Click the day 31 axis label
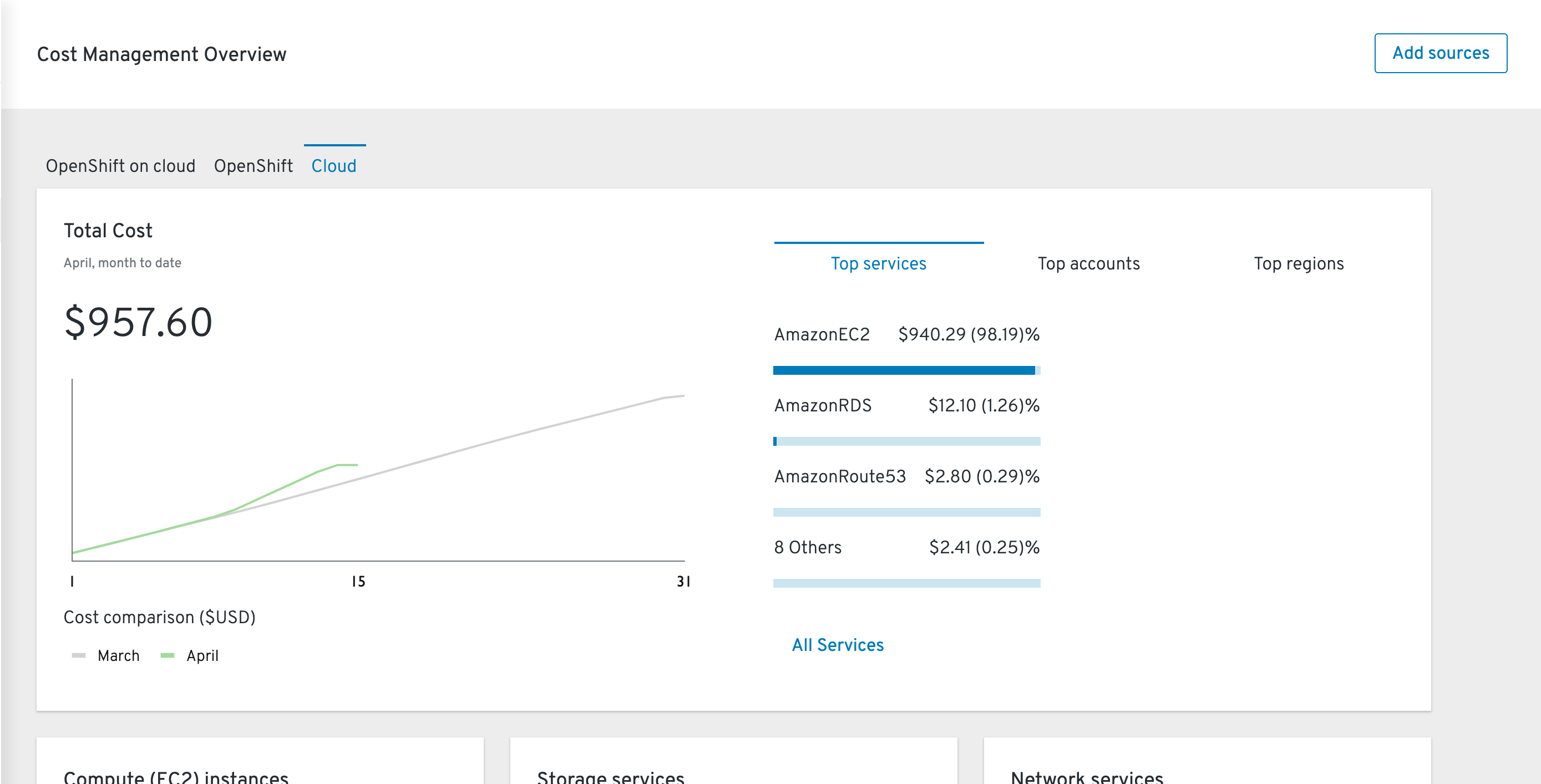The height and width of the screenshot is (784, 1541). (x=684, y=581)
